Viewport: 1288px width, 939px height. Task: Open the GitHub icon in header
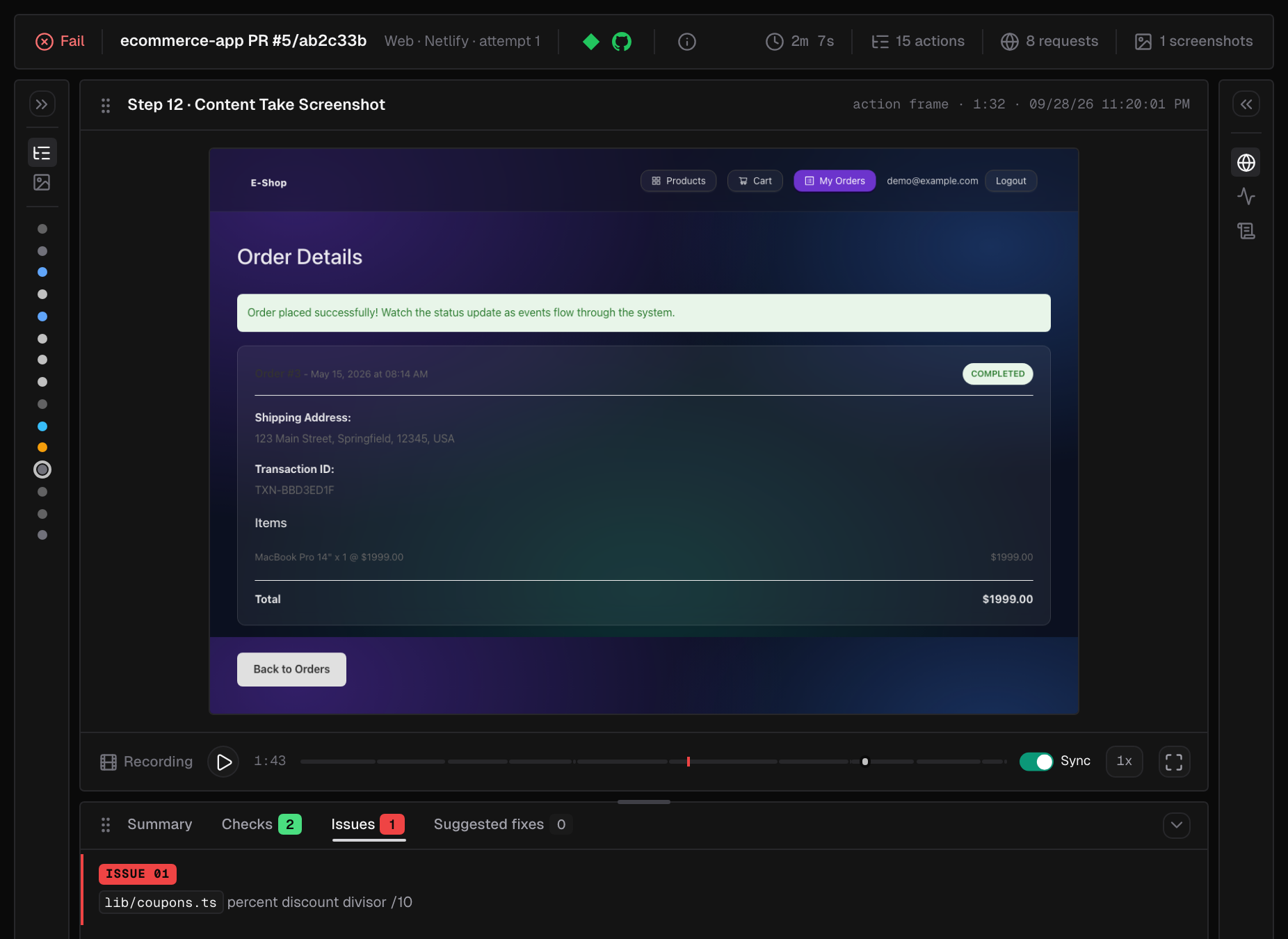[x=621, y=42]
